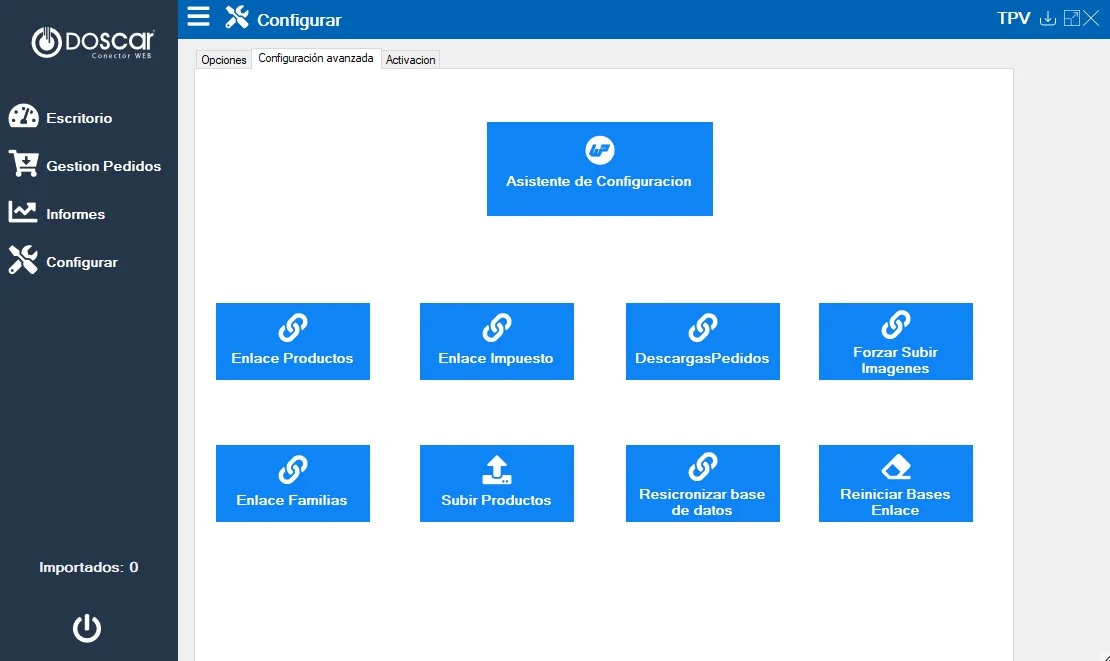This screenshot has width=1110, height=661.
Task: Click the Subir Productos upload tile
Action: [496, 483]
